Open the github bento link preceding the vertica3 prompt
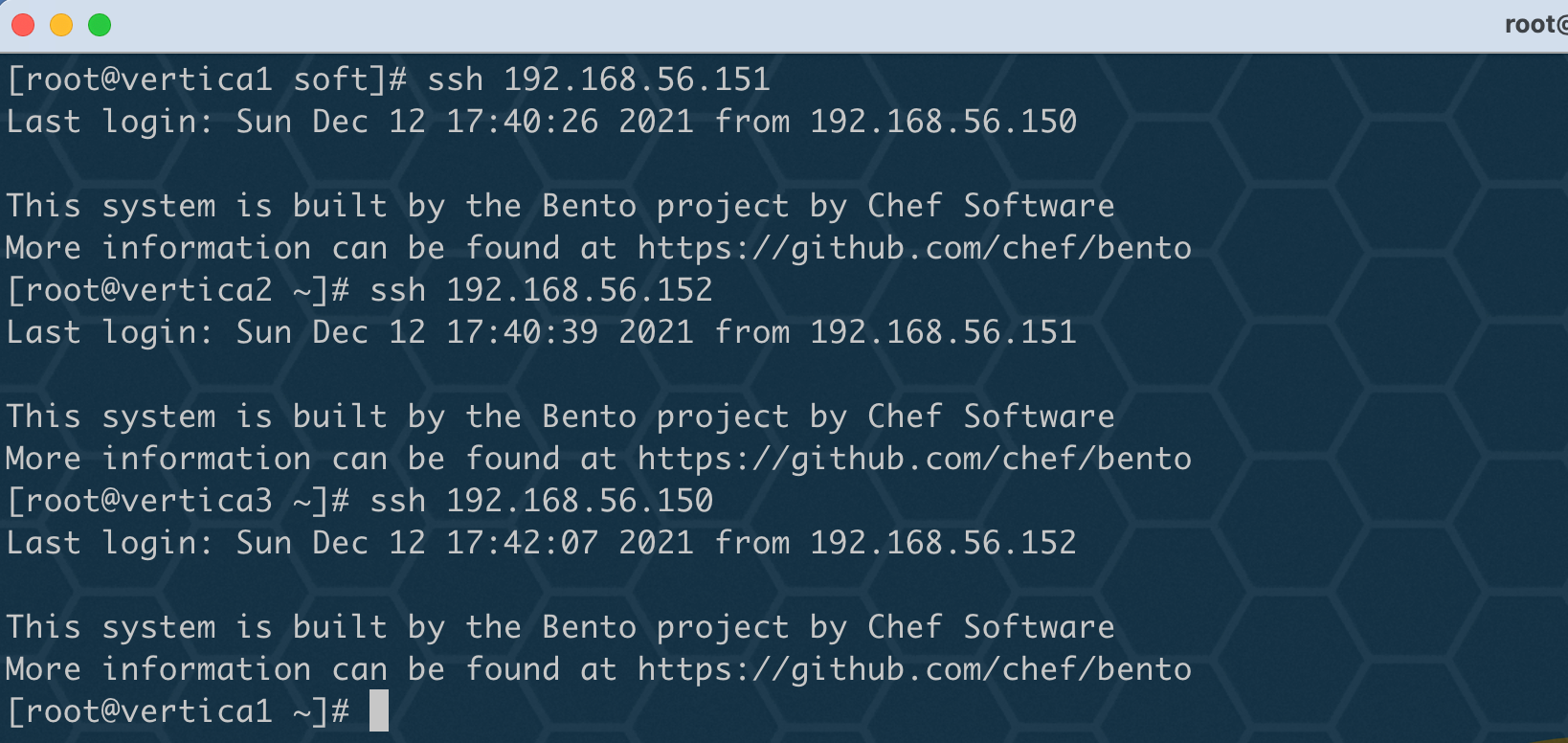This screenshot has width=1568, height=743. [x=914, y=459]
